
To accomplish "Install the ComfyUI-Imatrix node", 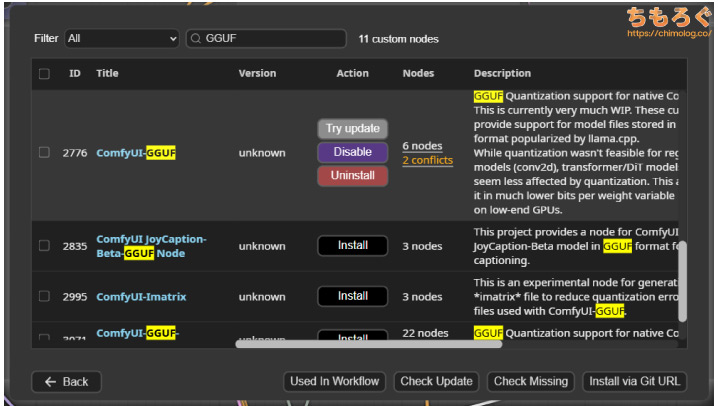I will 353,296.
